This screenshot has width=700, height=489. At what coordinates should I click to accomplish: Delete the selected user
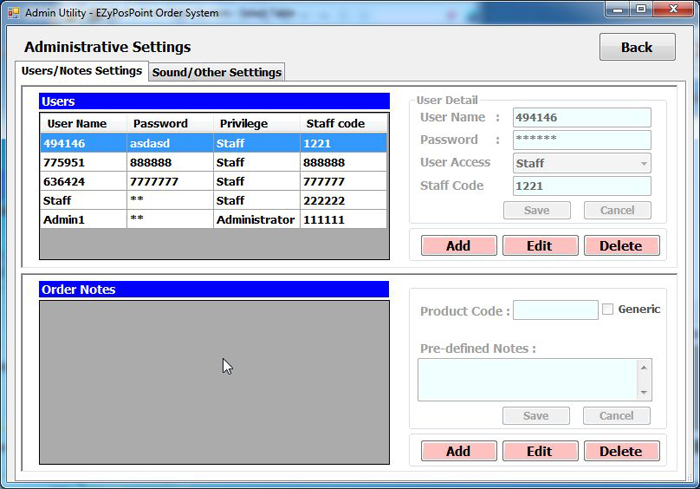(621, 246)
